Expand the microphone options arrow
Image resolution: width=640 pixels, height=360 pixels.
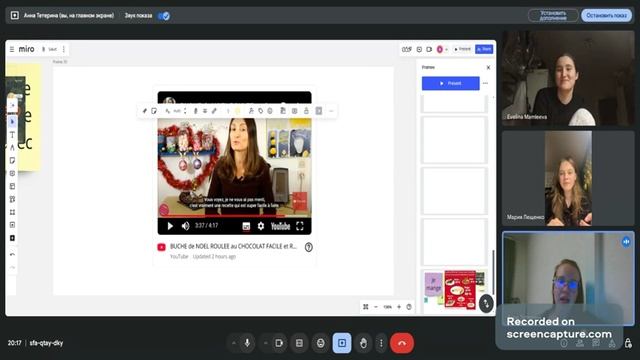tap(233, 343)
